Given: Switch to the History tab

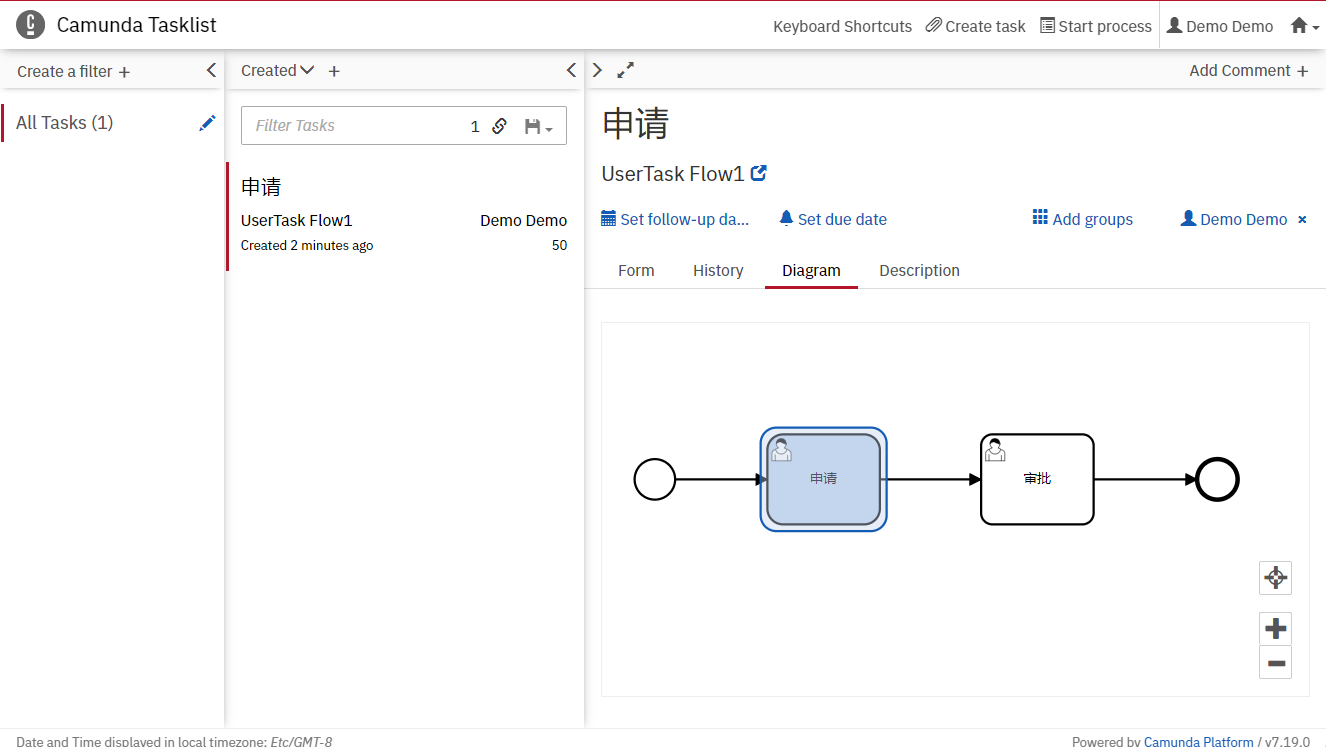Looking at the screenshot, I should click(718, 271).
